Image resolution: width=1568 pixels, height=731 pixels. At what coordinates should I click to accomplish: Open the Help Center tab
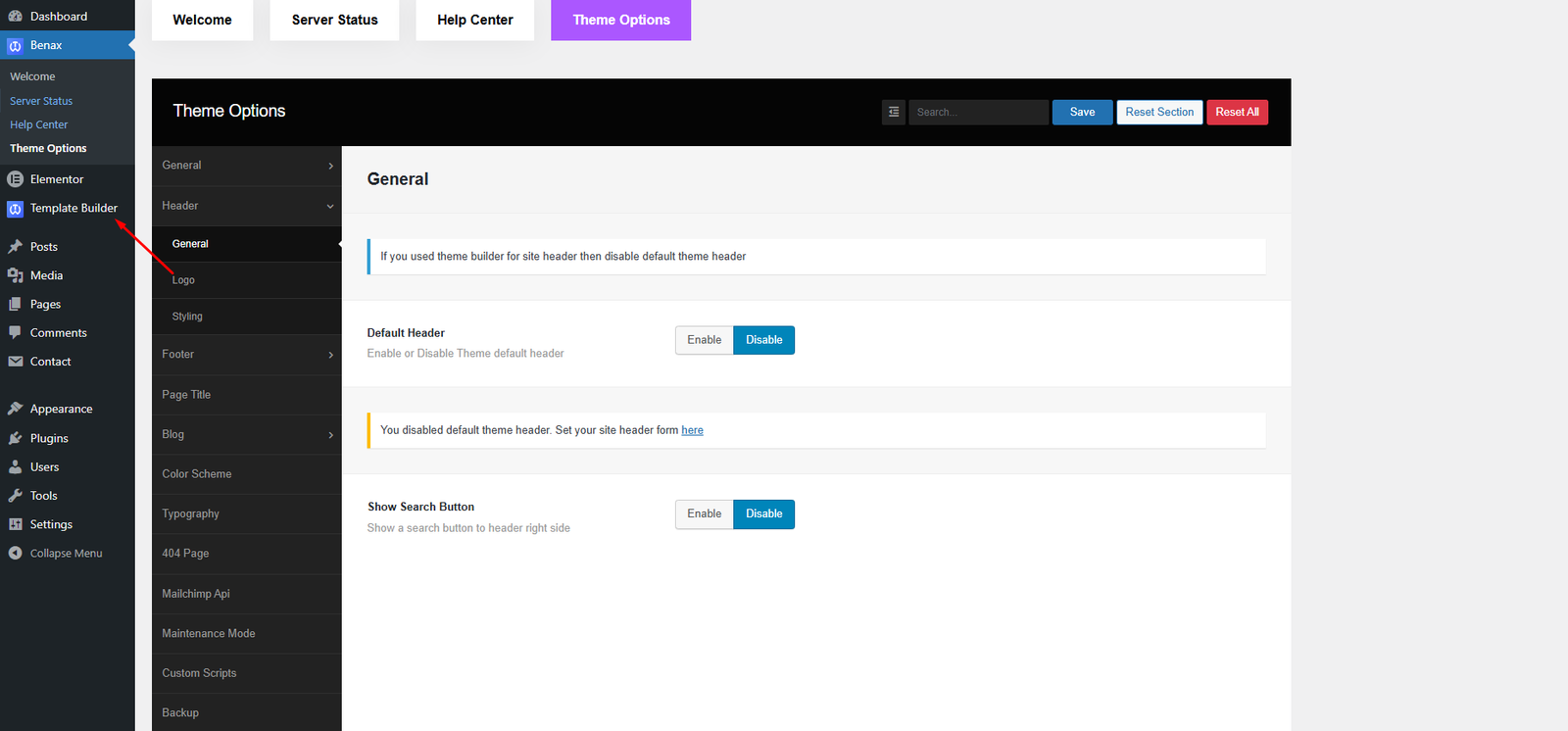coord(474,20)
